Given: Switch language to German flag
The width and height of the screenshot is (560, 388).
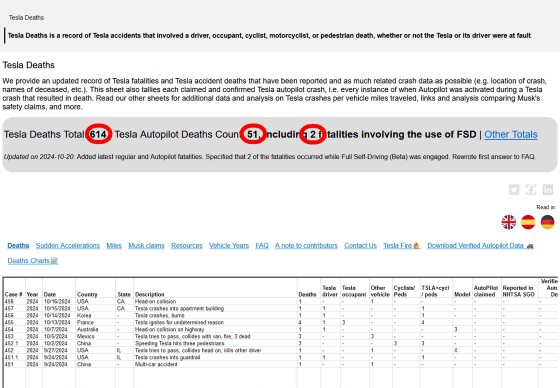Looking at the screenshot, I should tap(548, 222).
